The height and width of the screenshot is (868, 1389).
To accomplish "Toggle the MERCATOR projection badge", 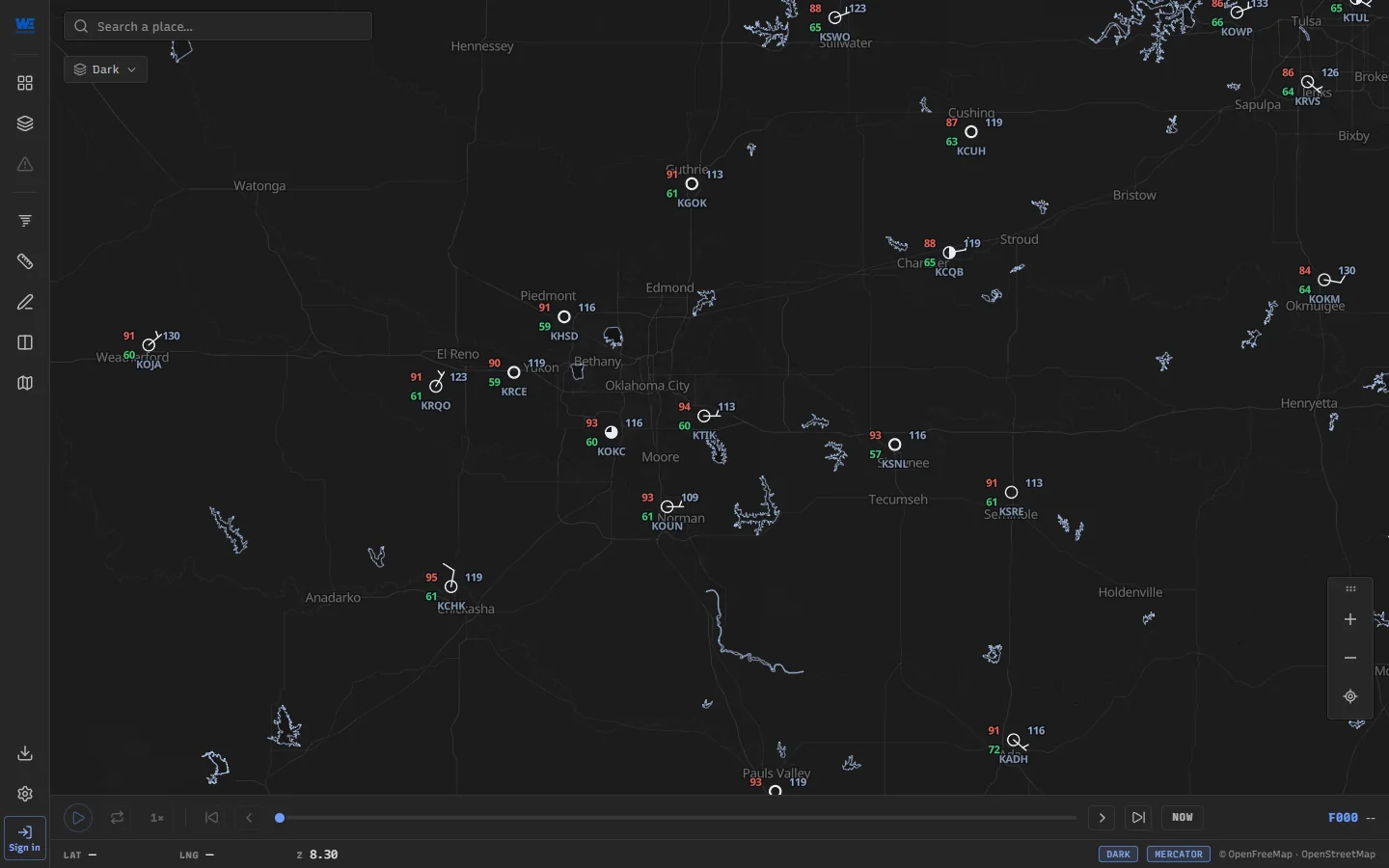I will pos(1180,854).
